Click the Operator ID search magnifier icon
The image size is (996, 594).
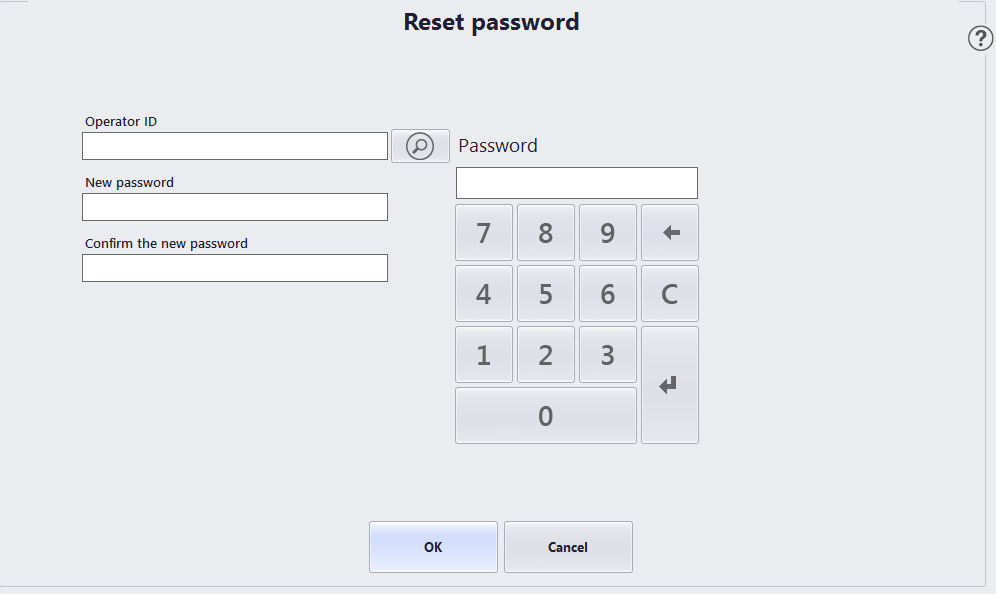coord(420,146)
